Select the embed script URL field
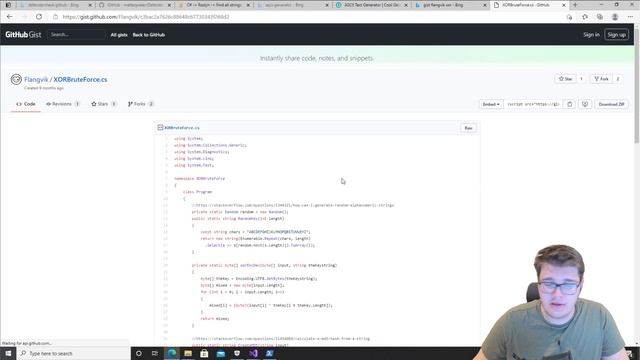This screenshot has width=640, height=360. point(533,104)
